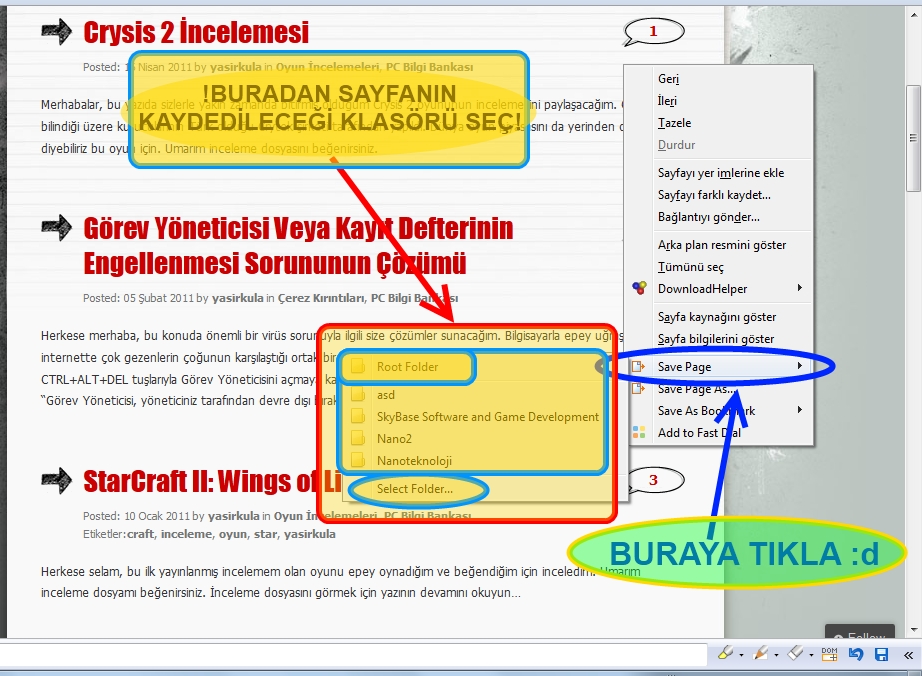Choose 'Sayfayı farklı kaydet...' from context menu
922x676 pixels.
[714, 195]
